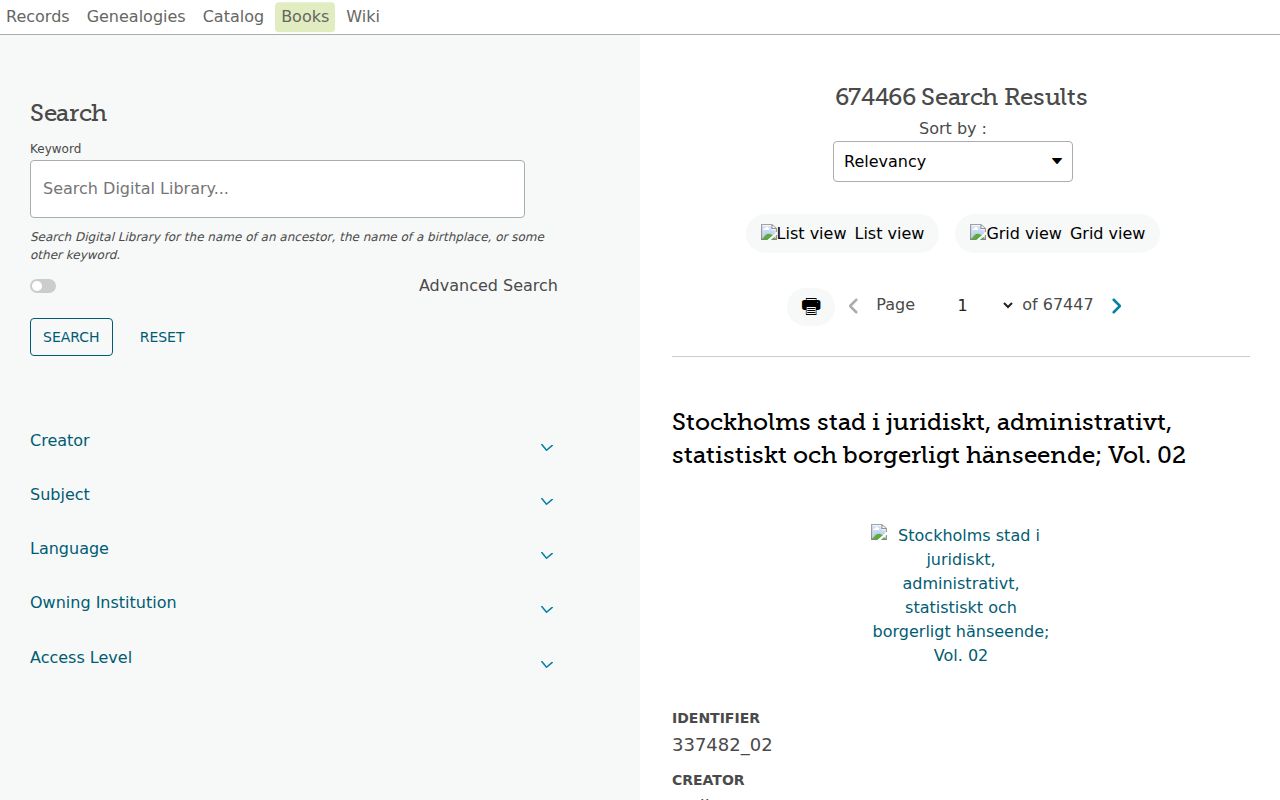Expand the Subject filter

(x=293, y=495)
